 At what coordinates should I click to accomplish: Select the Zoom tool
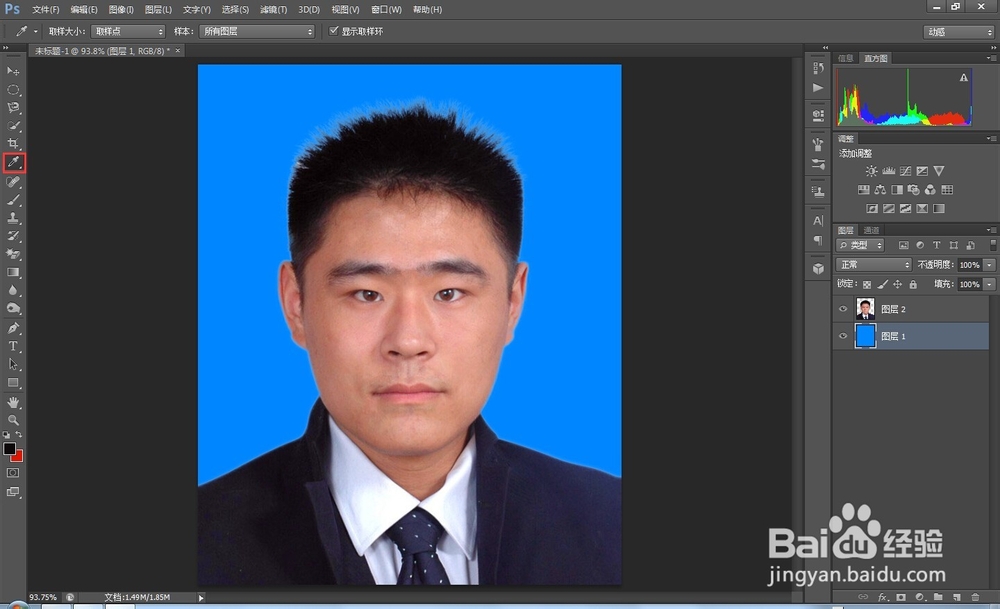click(x=13, y=420)
